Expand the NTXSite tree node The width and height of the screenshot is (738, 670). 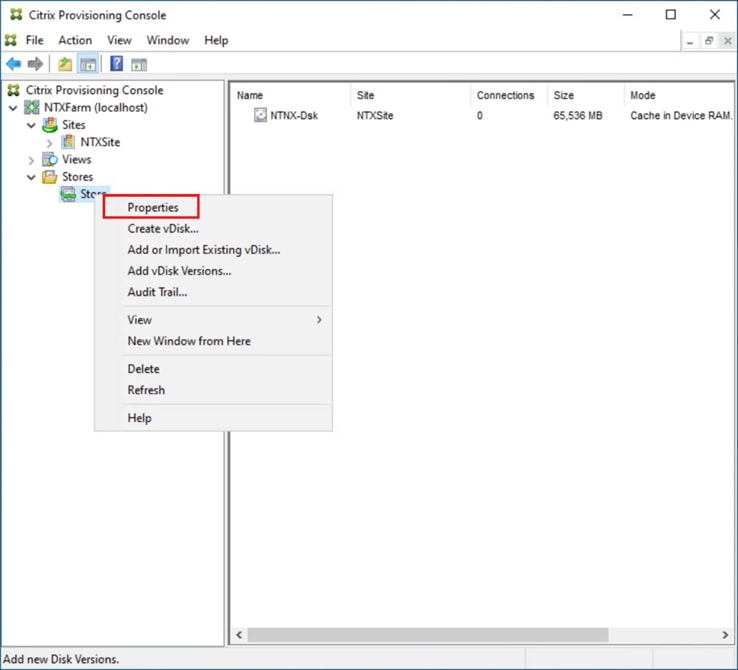click(x=49, y=143)
